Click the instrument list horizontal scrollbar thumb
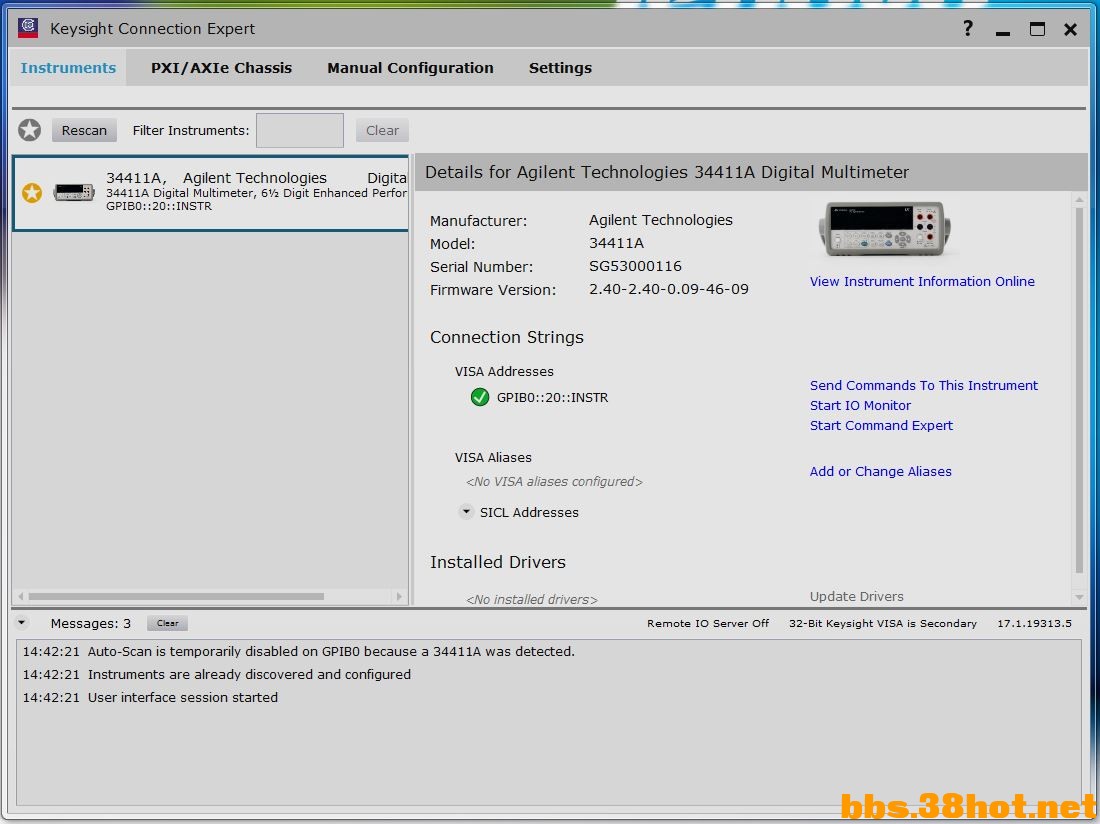Viewport: 1100px width, 824px height. point(176,597)
